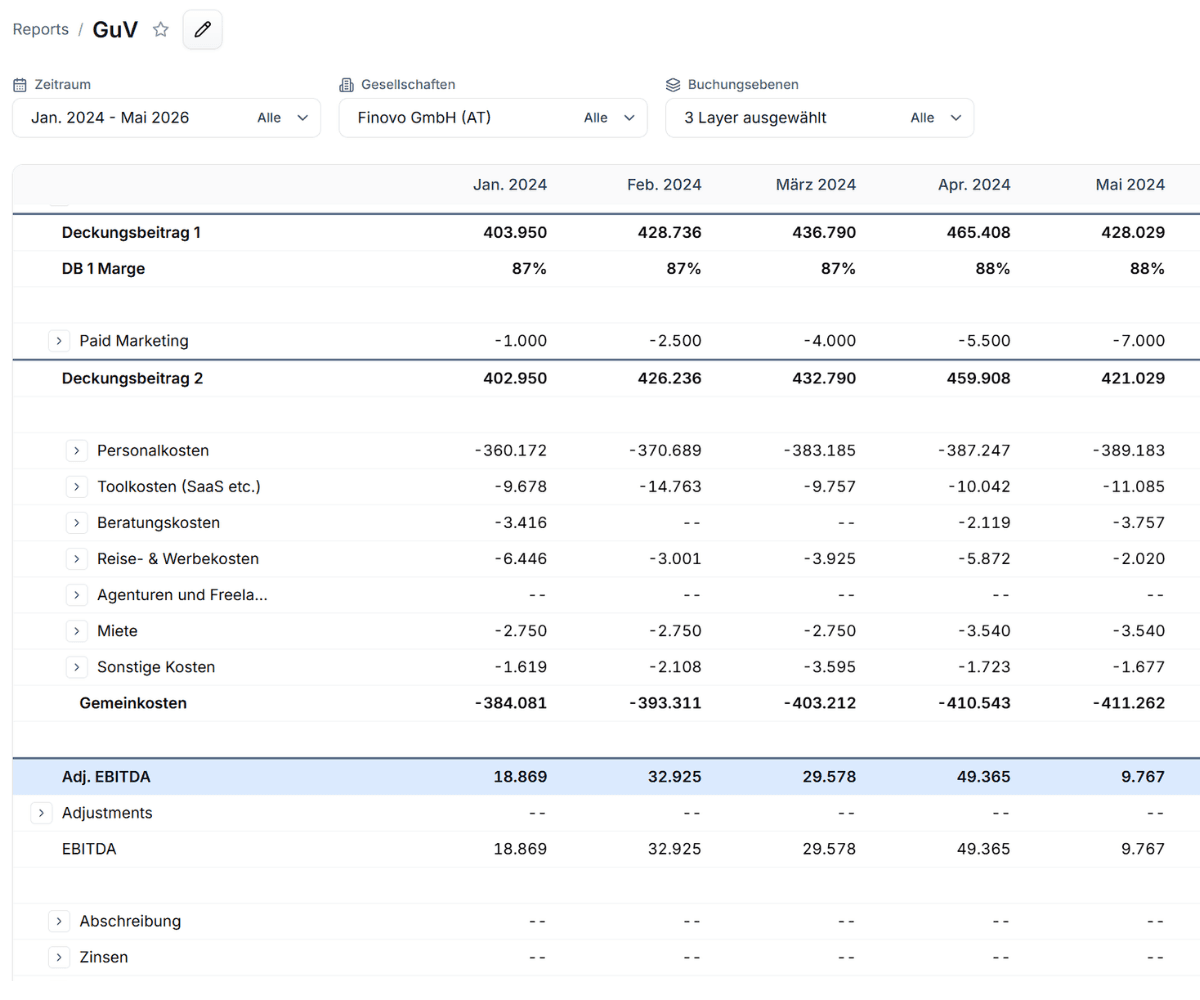Open the pencil edit button beside GuV
This screenshot has height=1000, width=1200.
coord(202,30)
